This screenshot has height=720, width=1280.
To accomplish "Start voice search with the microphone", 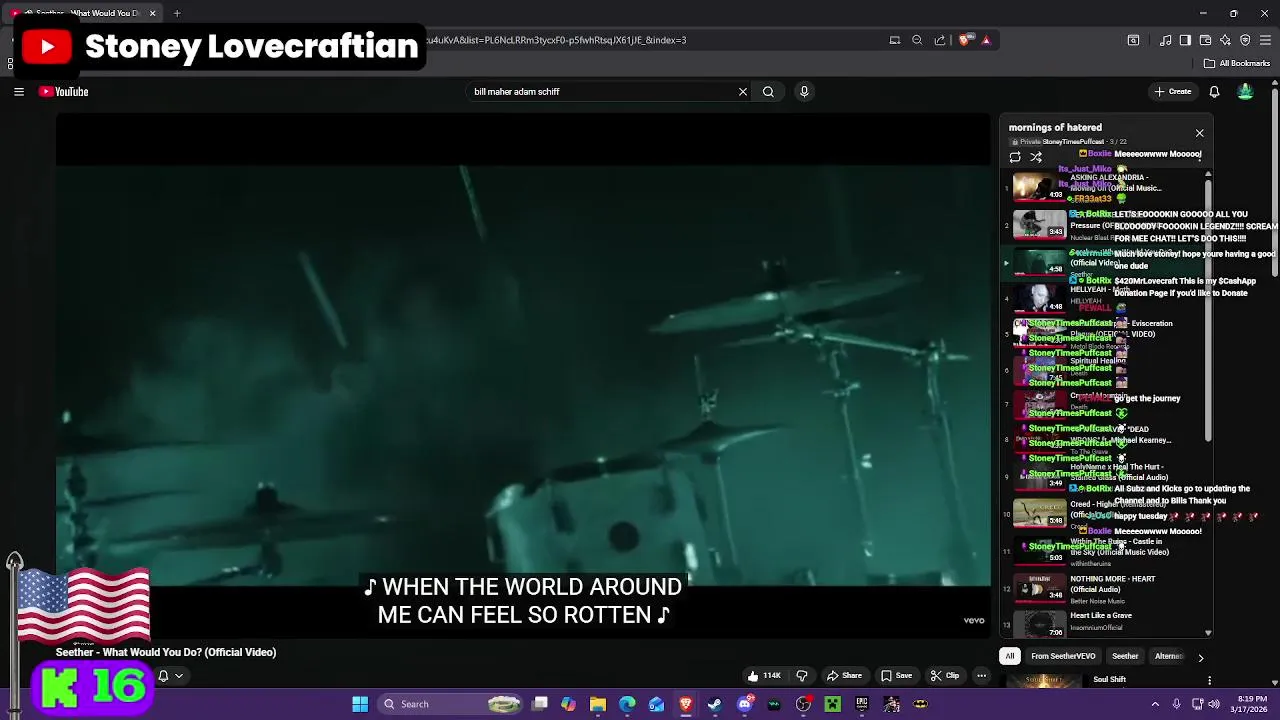I will [804, 92].
